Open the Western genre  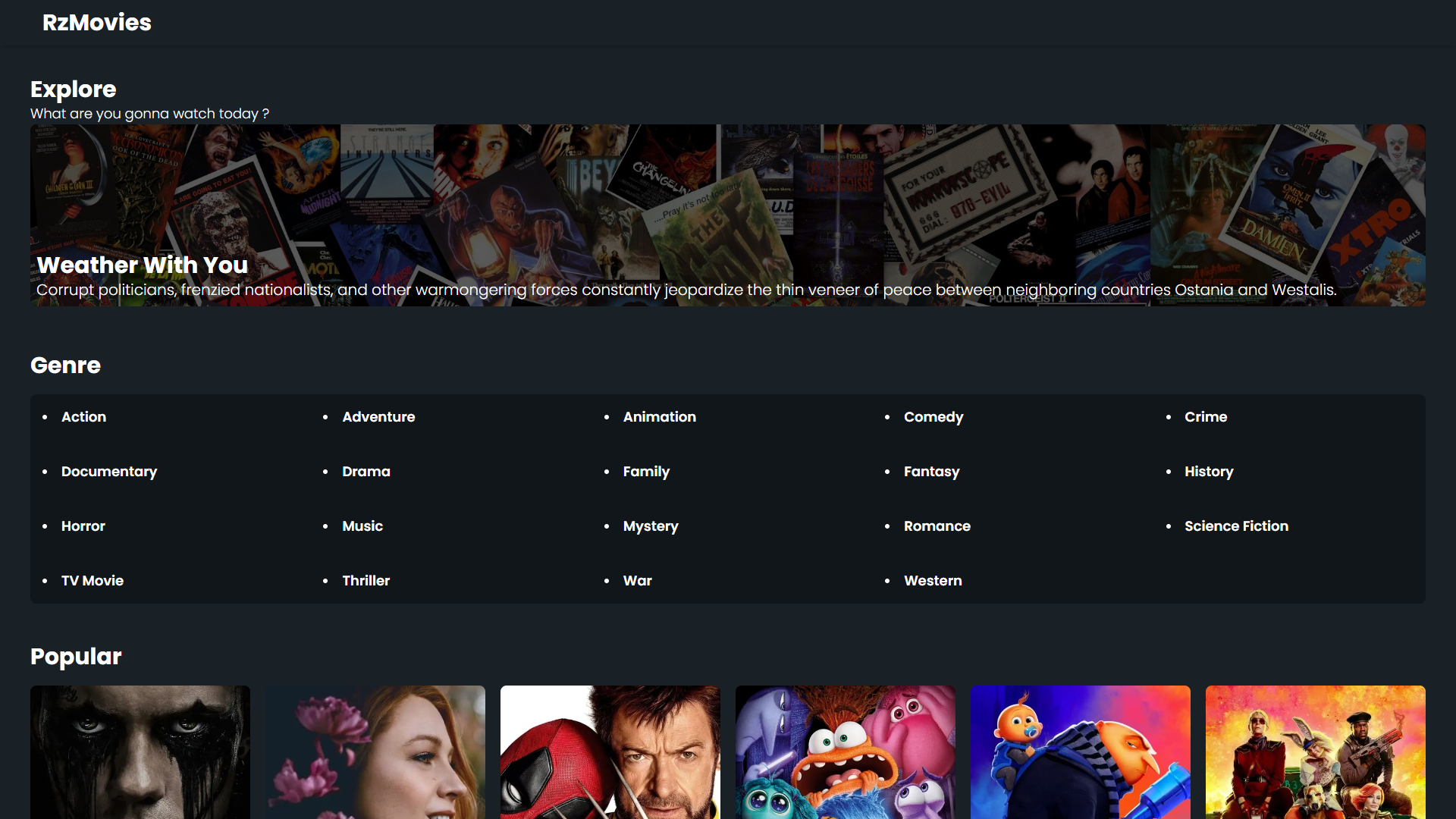pyautogui.click(x=933, y=580)
